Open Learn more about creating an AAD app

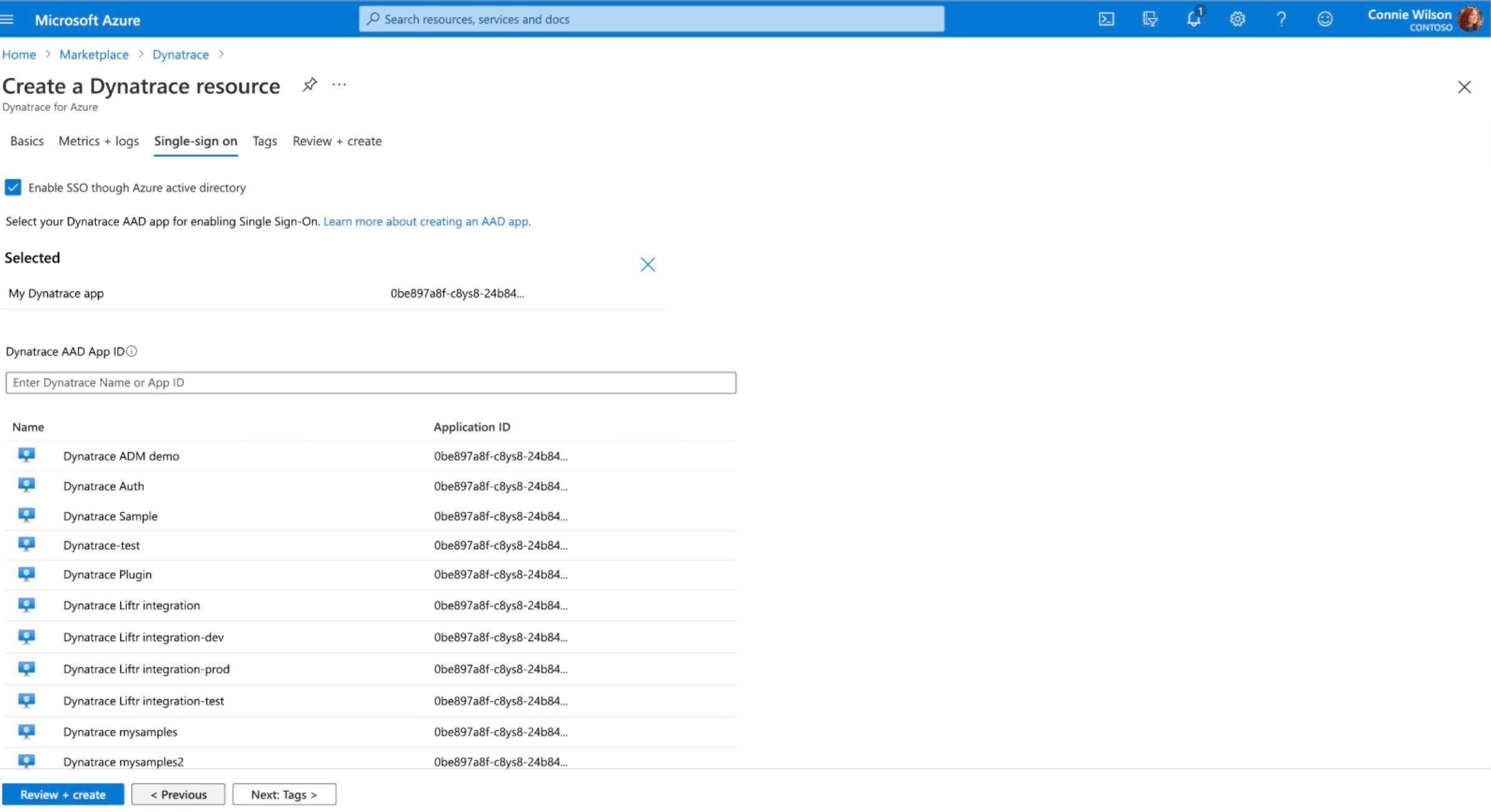coord(426,222)
